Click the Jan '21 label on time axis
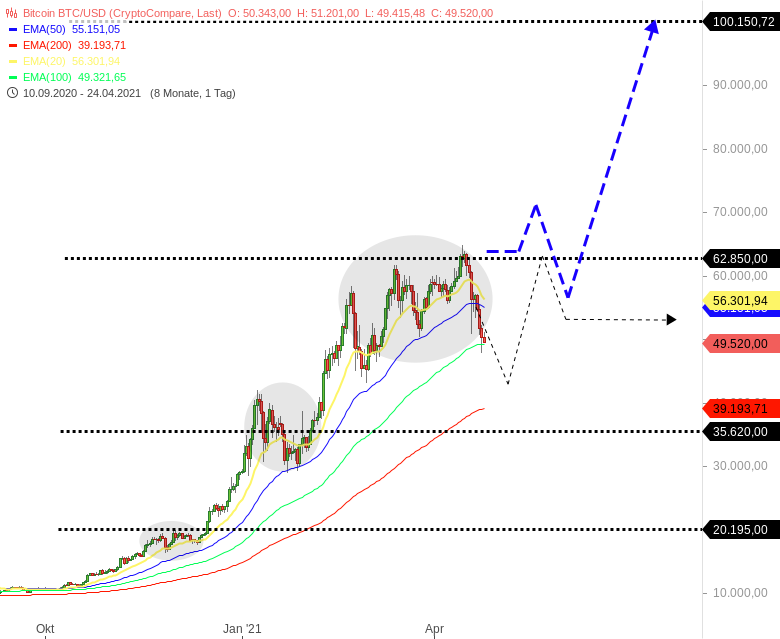Screen dimensions: 780x639 (242, 628)
